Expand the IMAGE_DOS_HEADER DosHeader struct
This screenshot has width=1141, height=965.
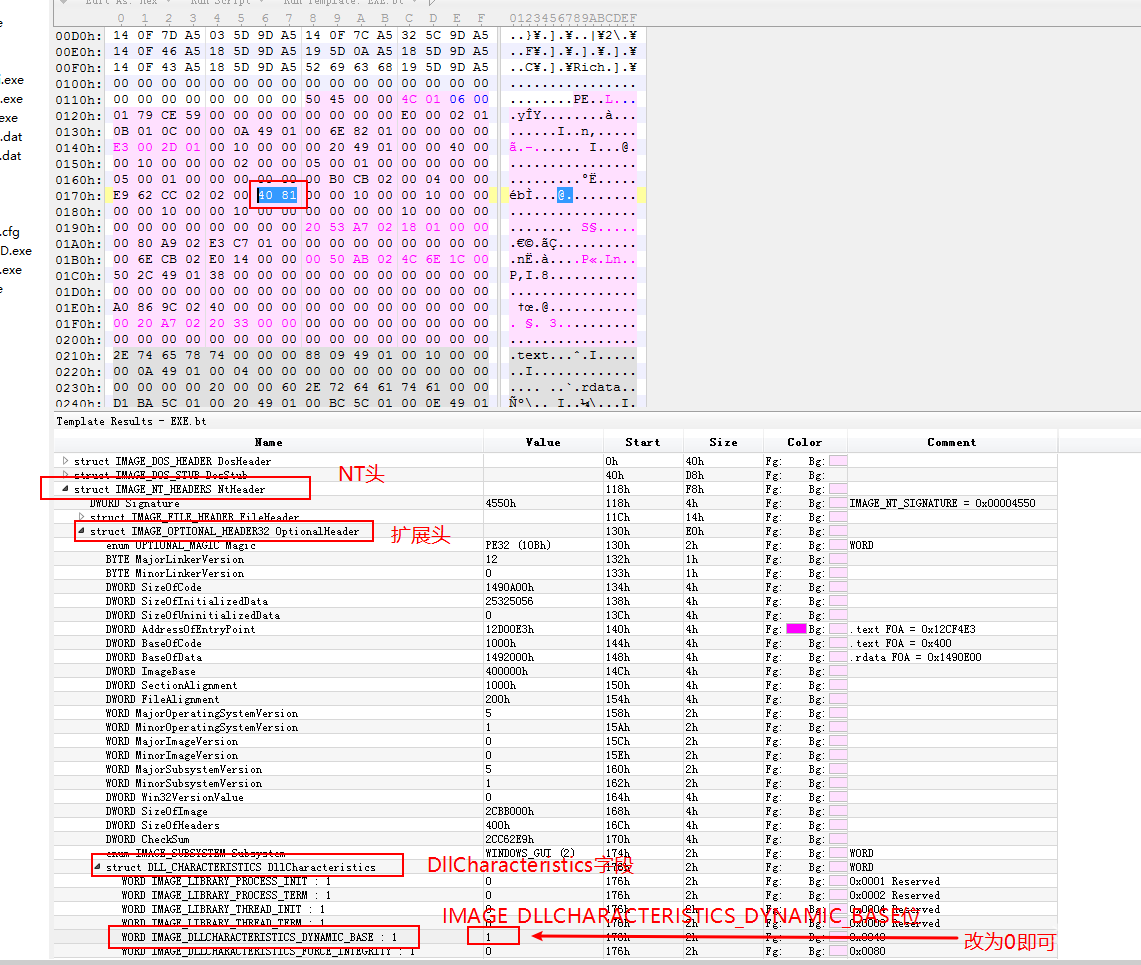(65, 461)
